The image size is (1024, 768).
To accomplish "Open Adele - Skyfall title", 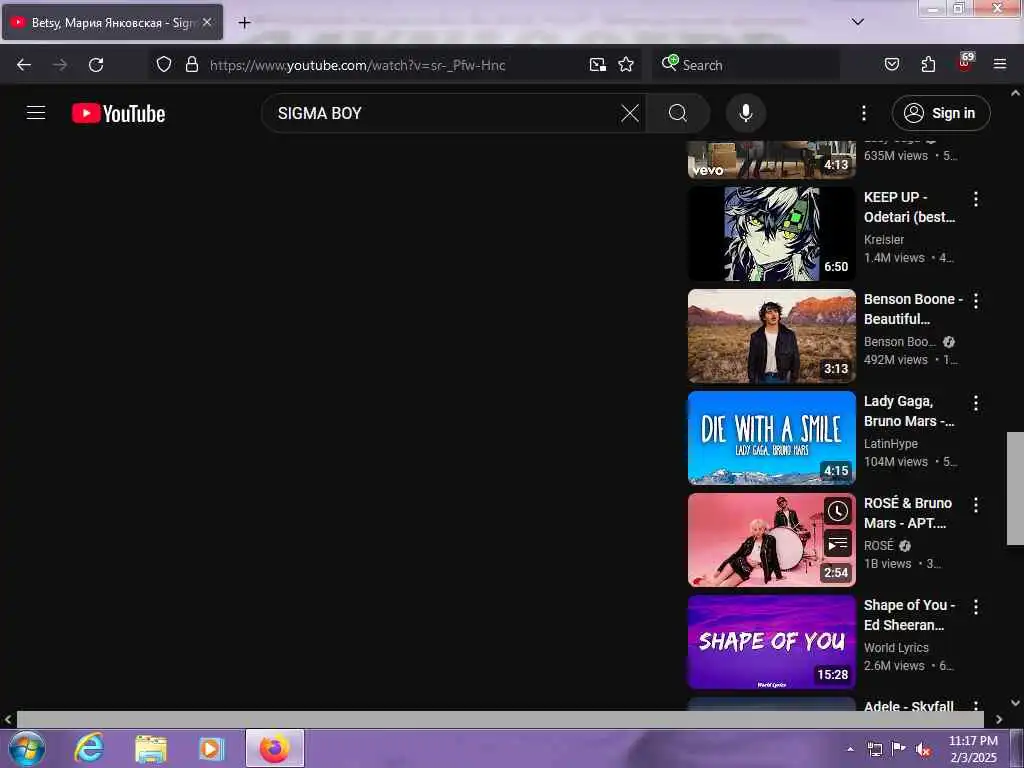I will click(x=908, y=706).
